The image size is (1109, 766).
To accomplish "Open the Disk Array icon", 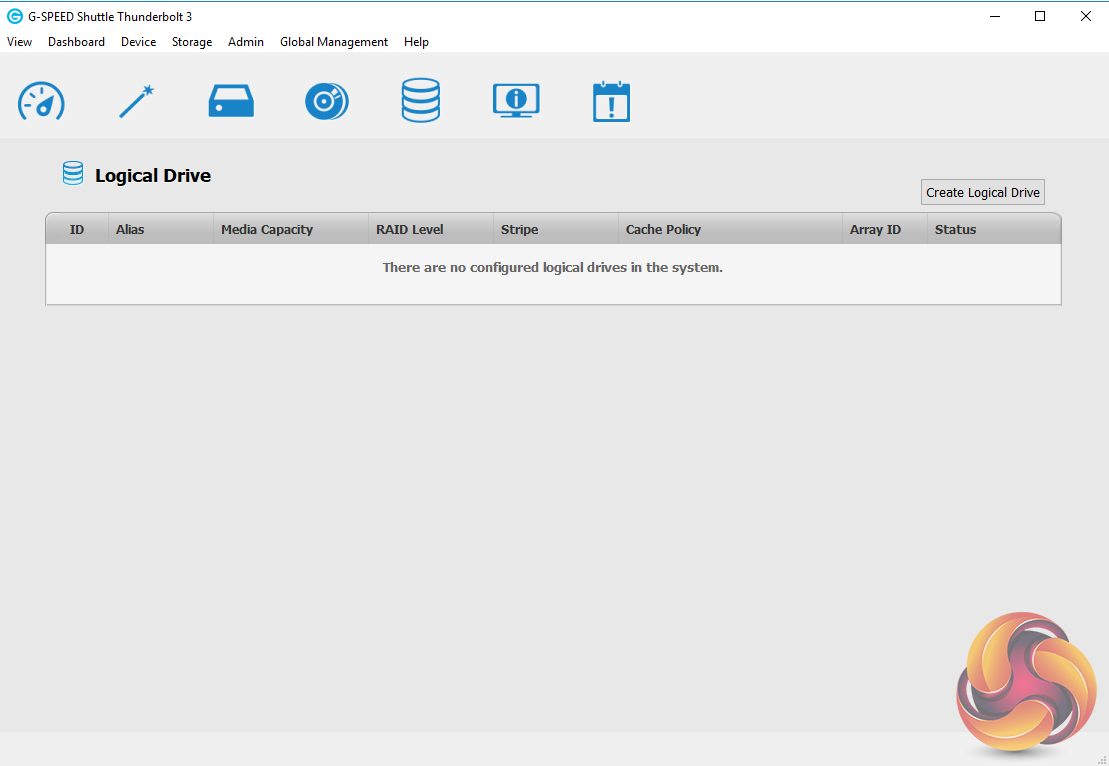I will 327,101.
